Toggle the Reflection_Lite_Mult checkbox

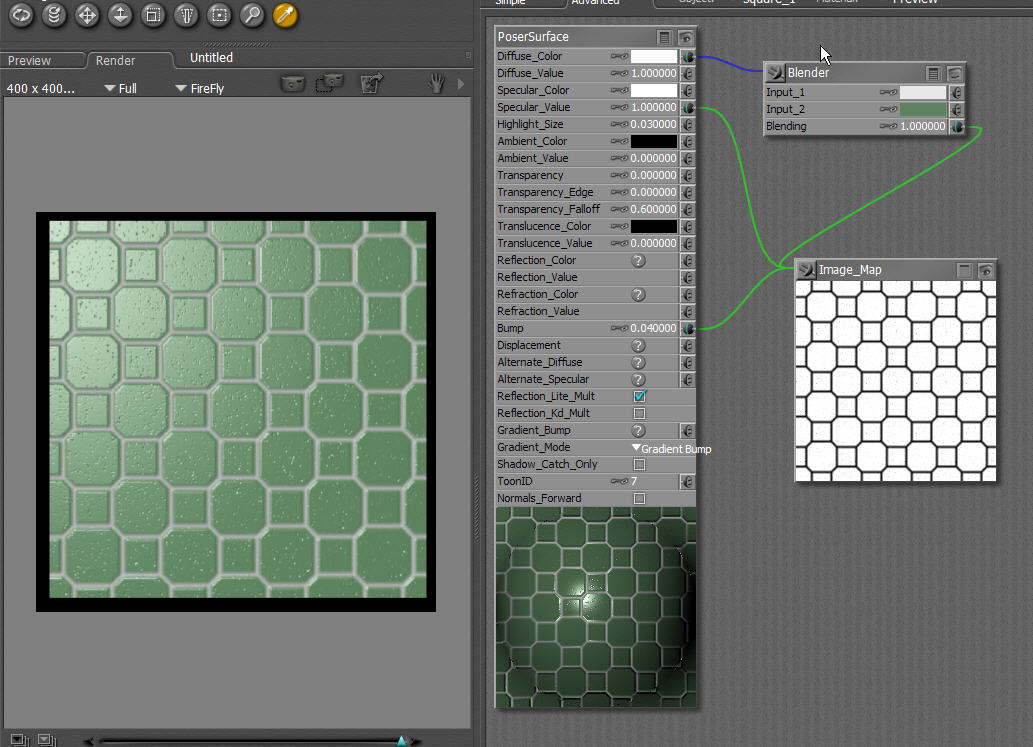[x=640, y=397]
